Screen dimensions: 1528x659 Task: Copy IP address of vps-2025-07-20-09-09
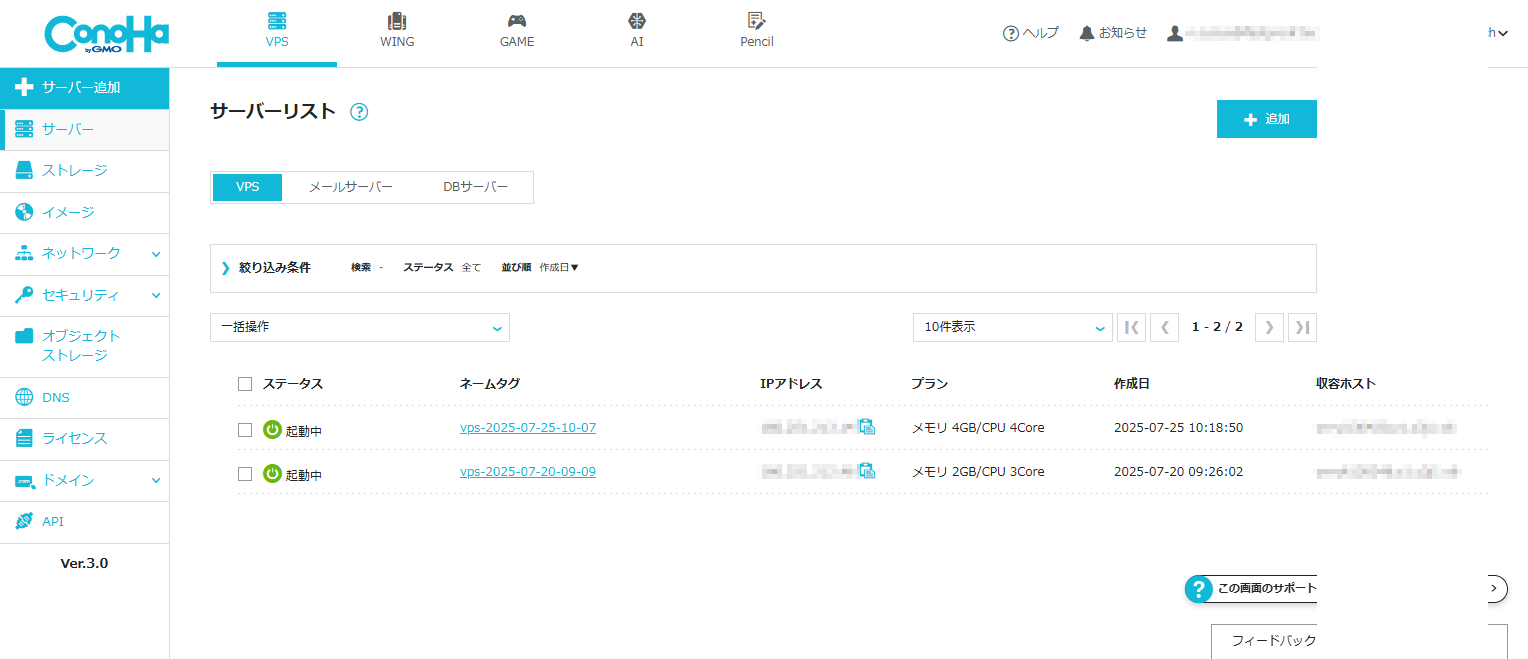pyautogui.click(x=867, y=471)
